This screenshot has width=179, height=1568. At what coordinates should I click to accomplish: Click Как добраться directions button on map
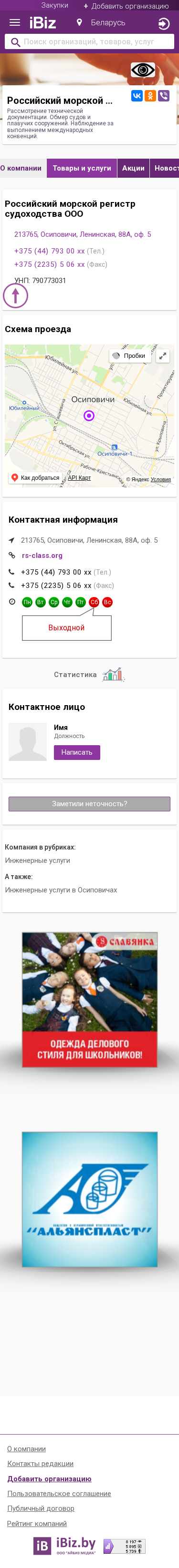pyautogui.click(x=35, y=478)
